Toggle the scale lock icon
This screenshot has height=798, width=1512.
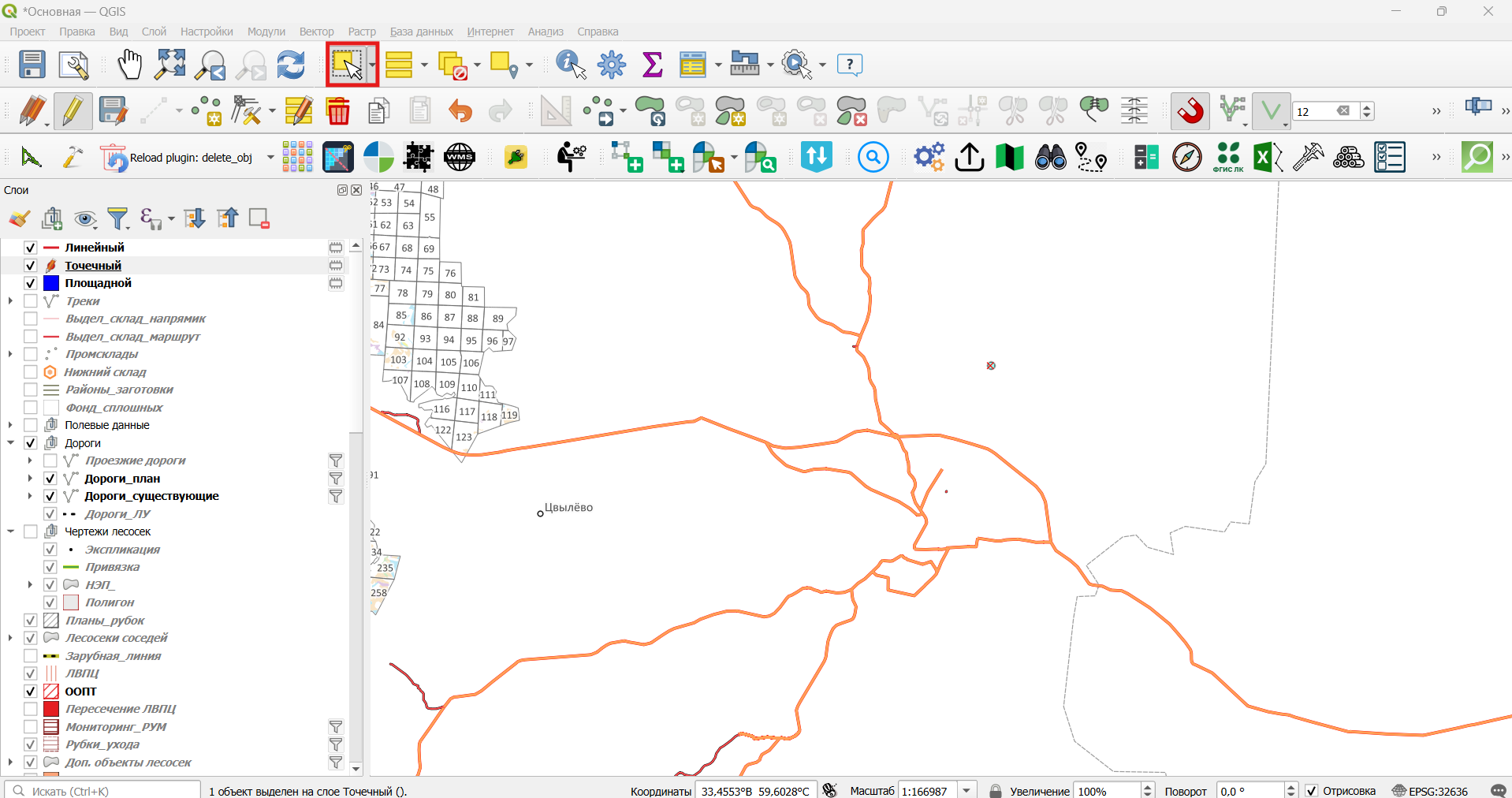tap(996, 791)
